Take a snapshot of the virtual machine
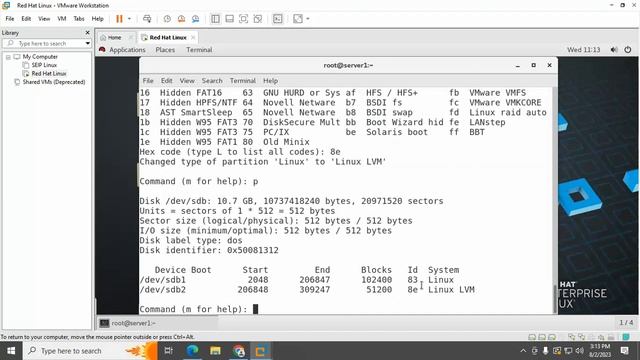The image size is (640, 360). coord(167,19)
